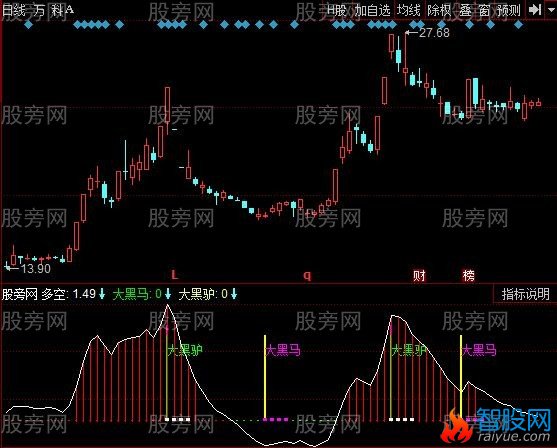This screenshot has width=557, height=448.
Task: Switch to H股 view
Action: (337, 10)
